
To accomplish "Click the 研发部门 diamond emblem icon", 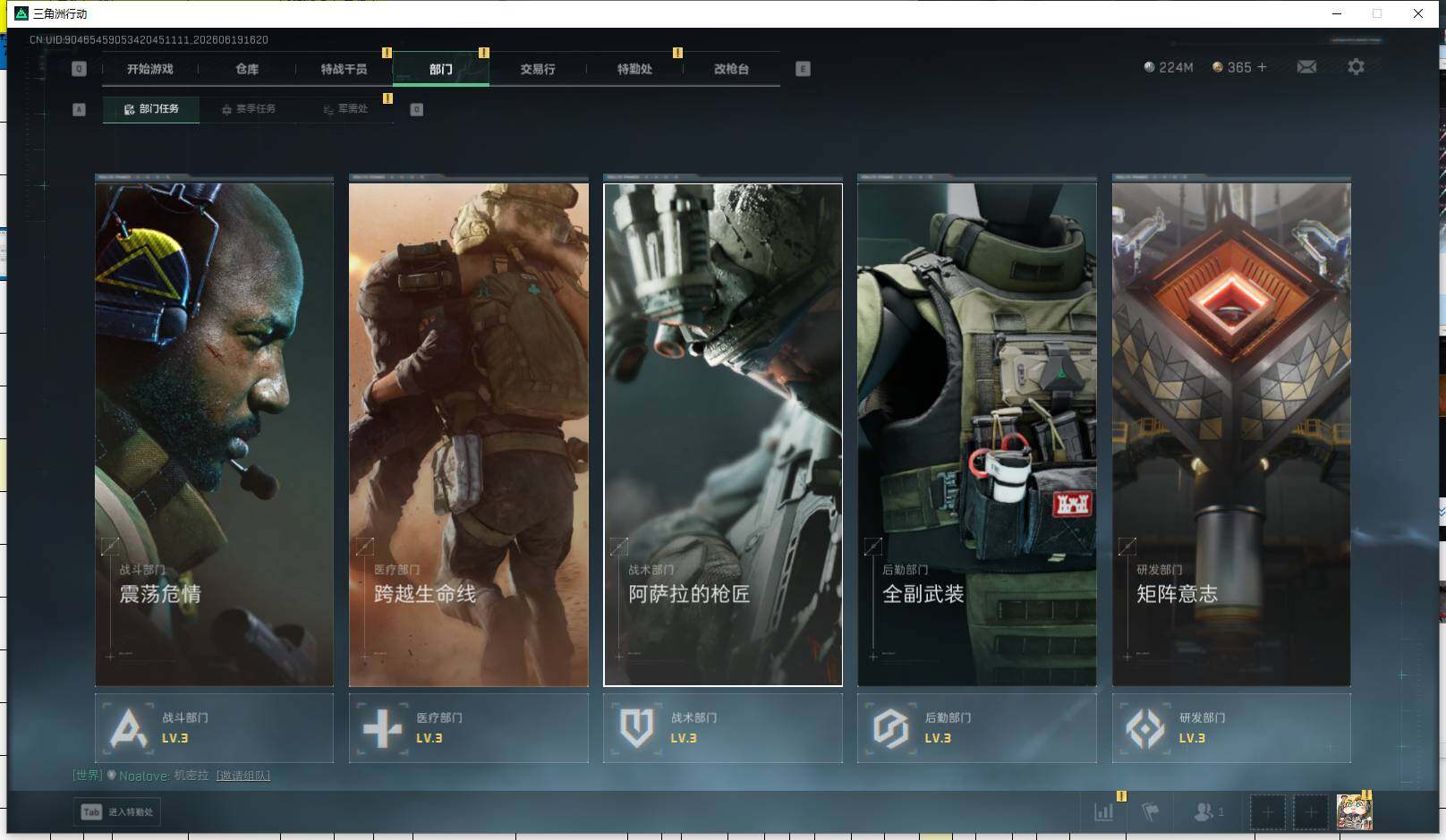I will 1144,728.
